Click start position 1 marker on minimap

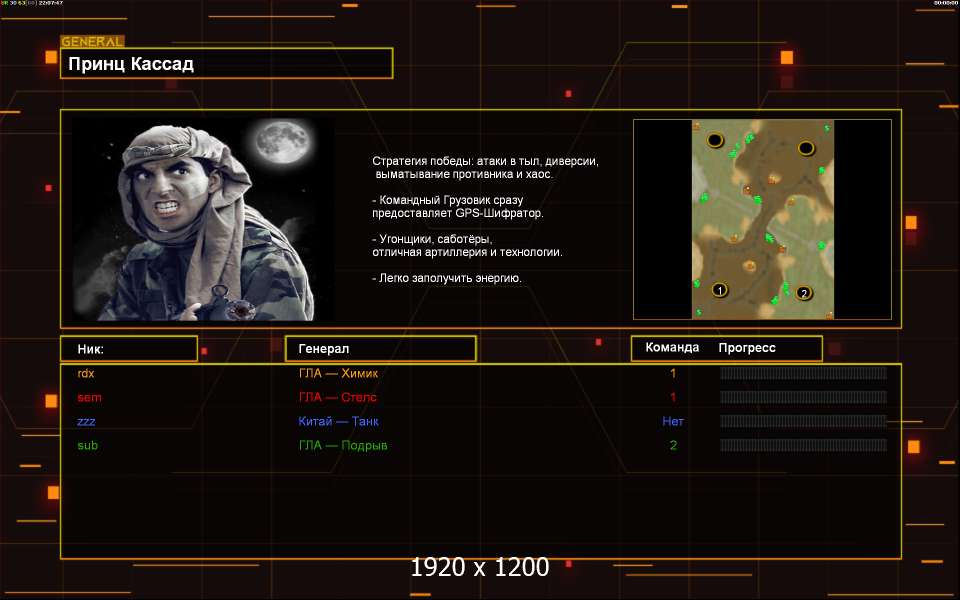click(x=719, y=290)
